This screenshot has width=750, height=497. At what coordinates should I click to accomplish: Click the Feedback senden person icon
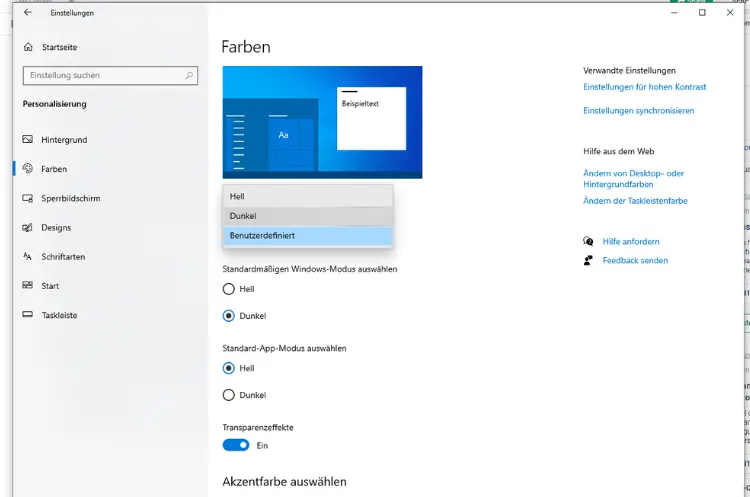tap(588, 260)
